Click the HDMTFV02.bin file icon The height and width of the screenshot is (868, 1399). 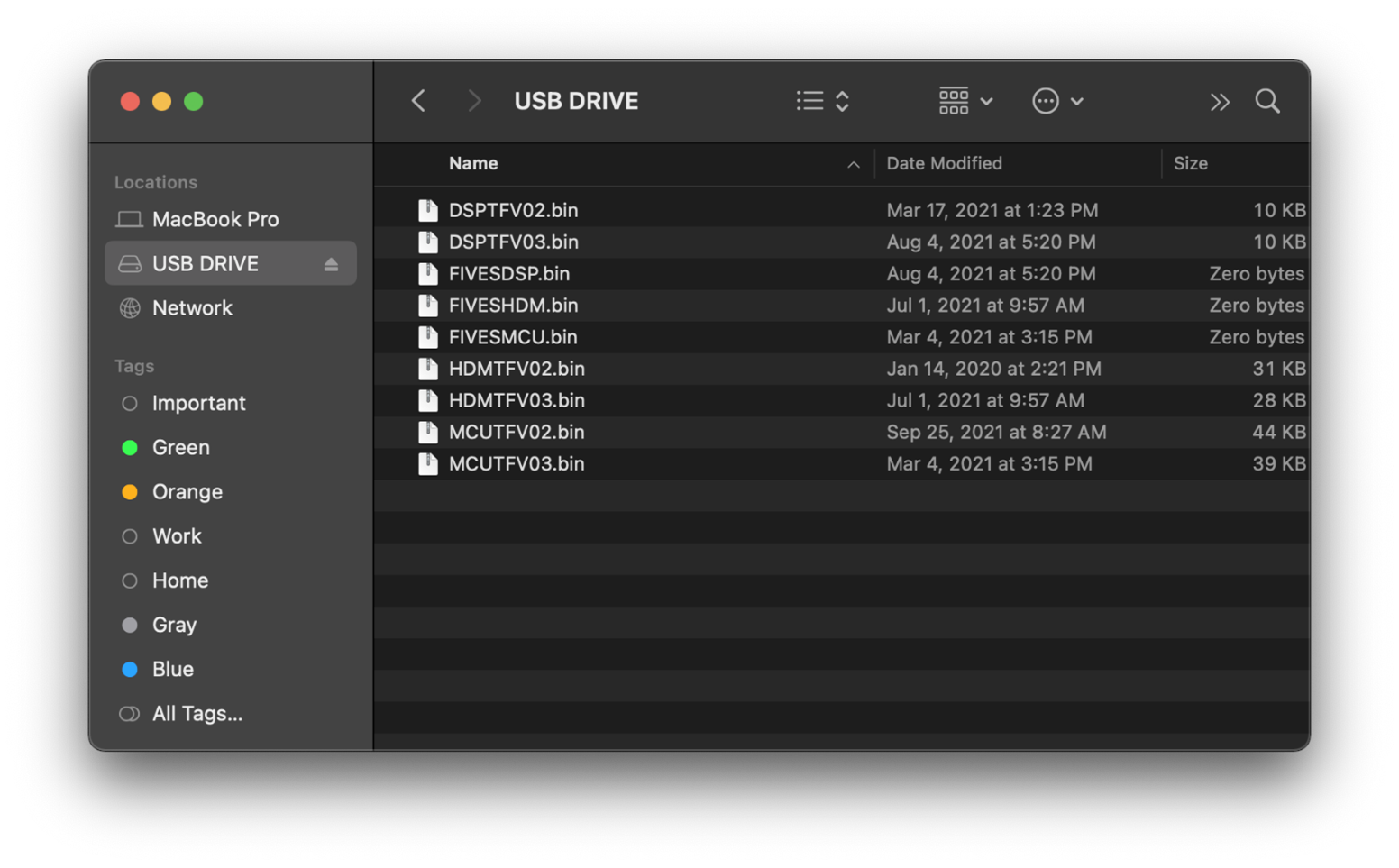pyautogui.click(x=428, y=368)
